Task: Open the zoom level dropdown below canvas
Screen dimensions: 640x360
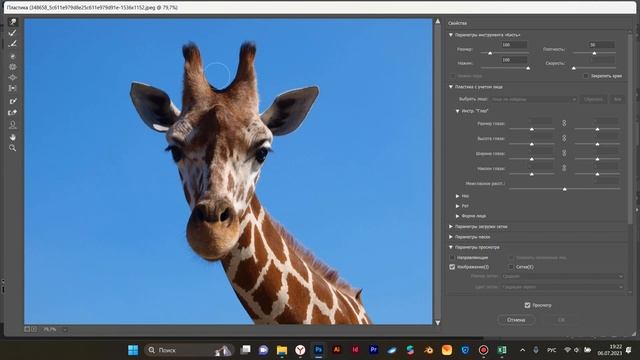Action: pos(65,329)
